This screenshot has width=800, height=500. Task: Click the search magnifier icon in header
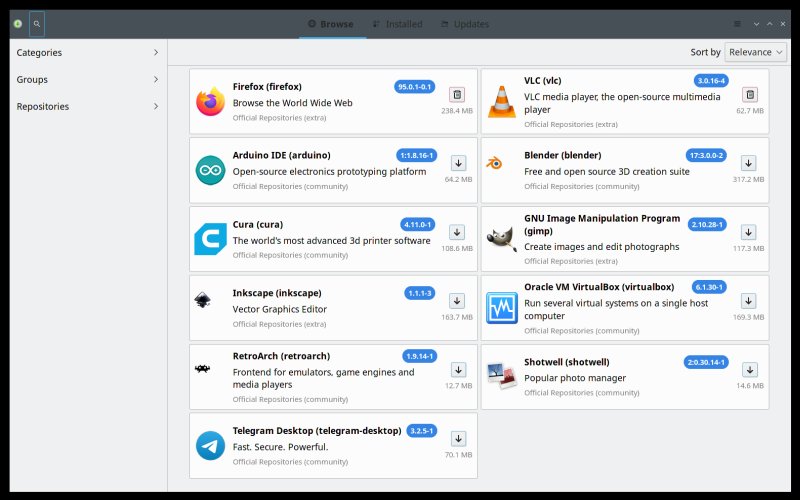pyautogui.click(x=37, y=24)
